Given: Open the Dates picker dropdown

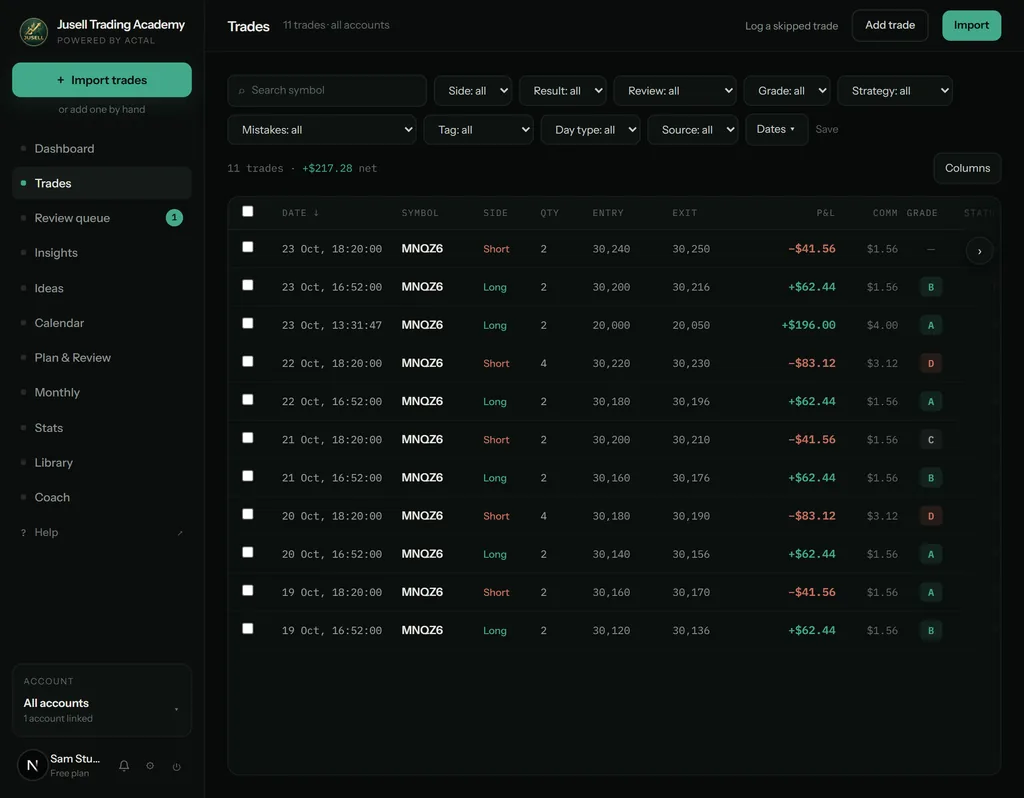Looking at the screenshot, I should (x=776, y=129).
